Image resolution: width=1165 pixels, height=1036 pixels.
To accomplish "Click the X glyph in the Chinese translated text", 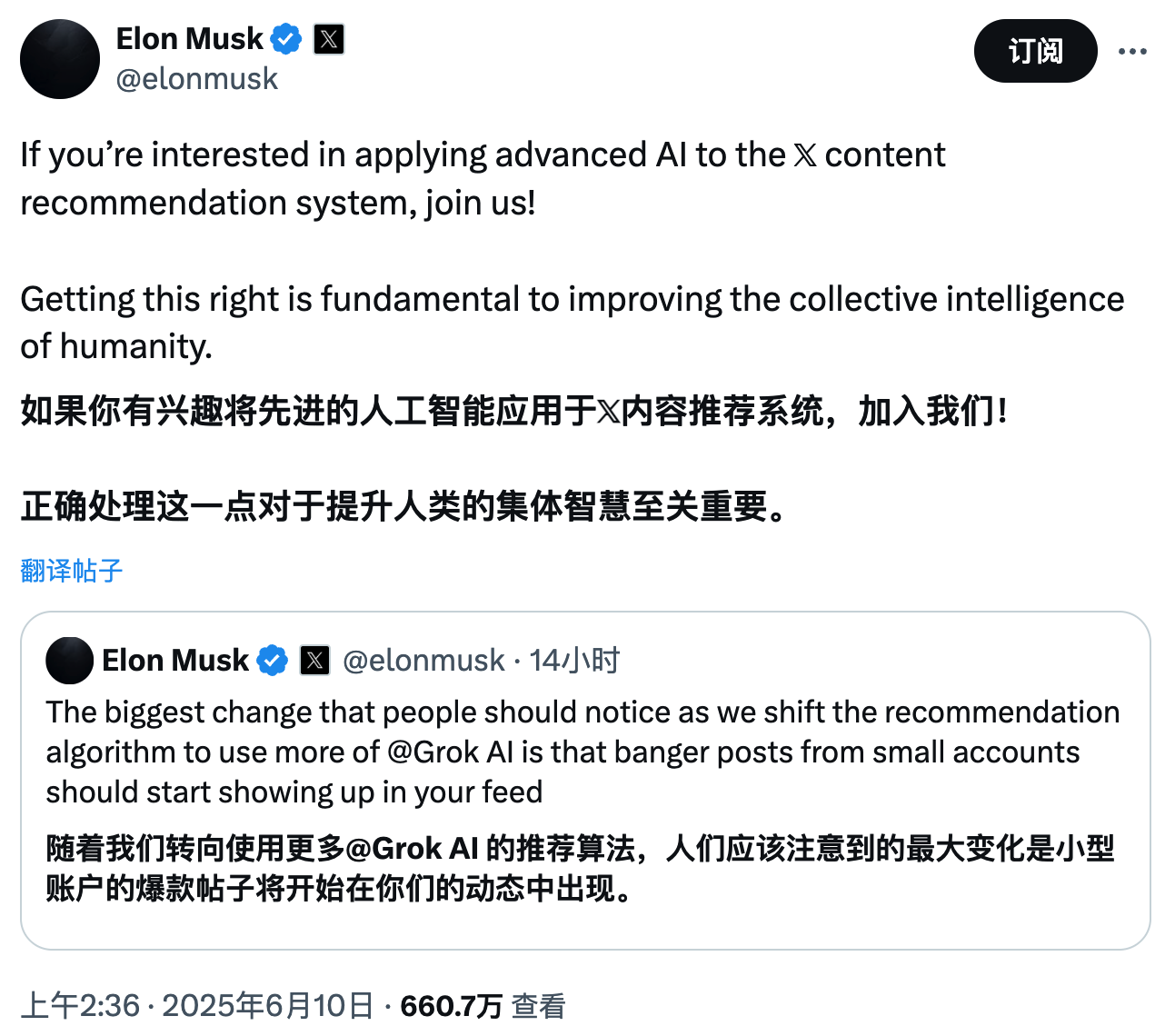I will click(x=608, y=413).
